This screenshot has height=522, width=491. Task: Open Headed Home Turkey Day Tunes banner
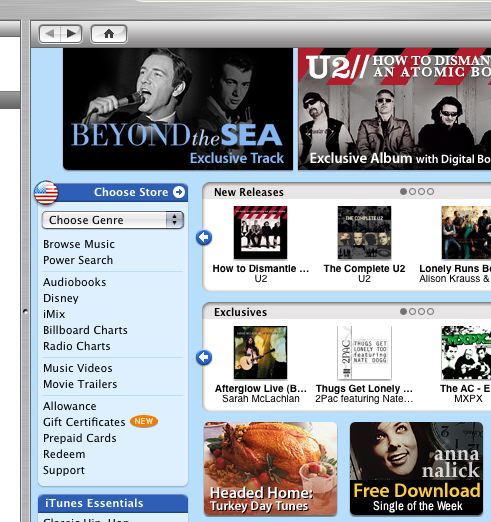point(270,469)
